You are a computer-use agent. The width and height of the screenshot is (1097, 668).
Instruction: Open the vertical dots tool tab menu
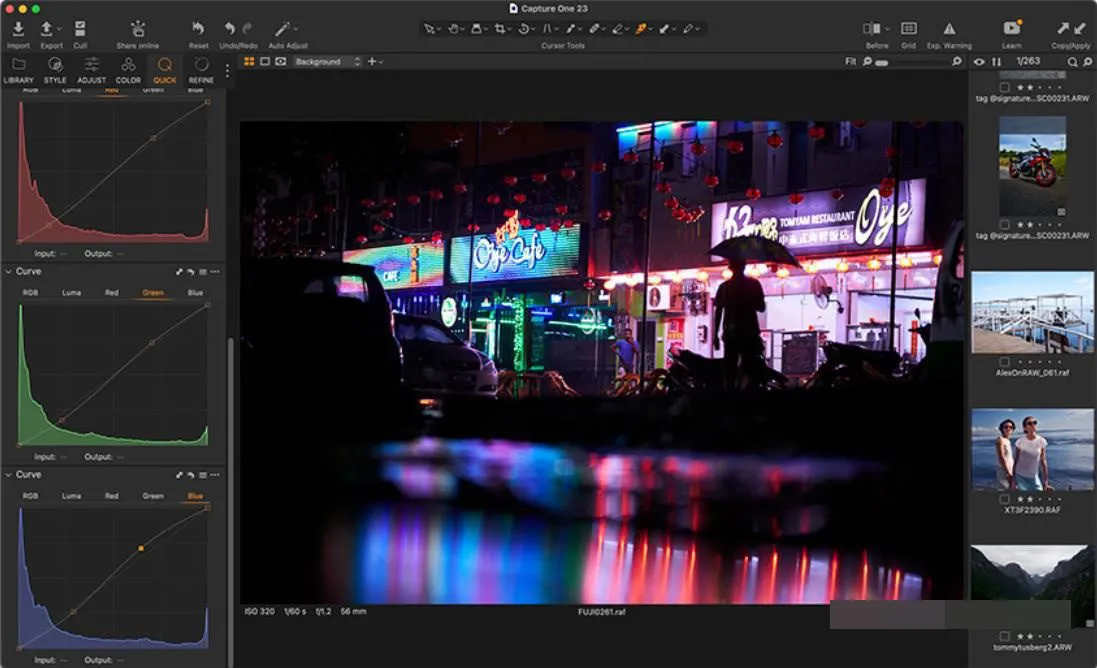coord(227,71)
